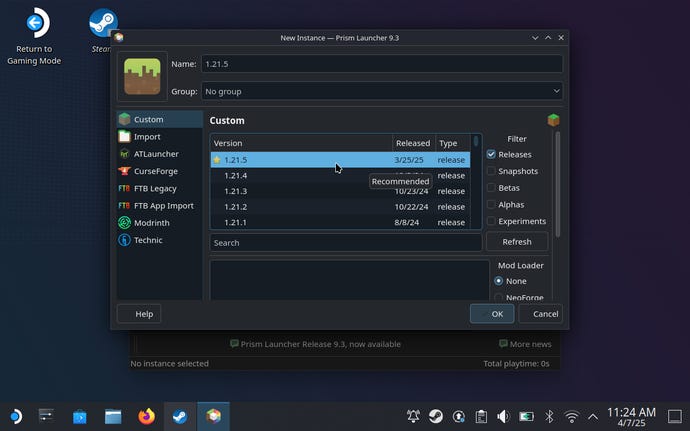Click the grass block instance icon button
690x431 pixels.
pyautogui.click(x=142, y=77)
